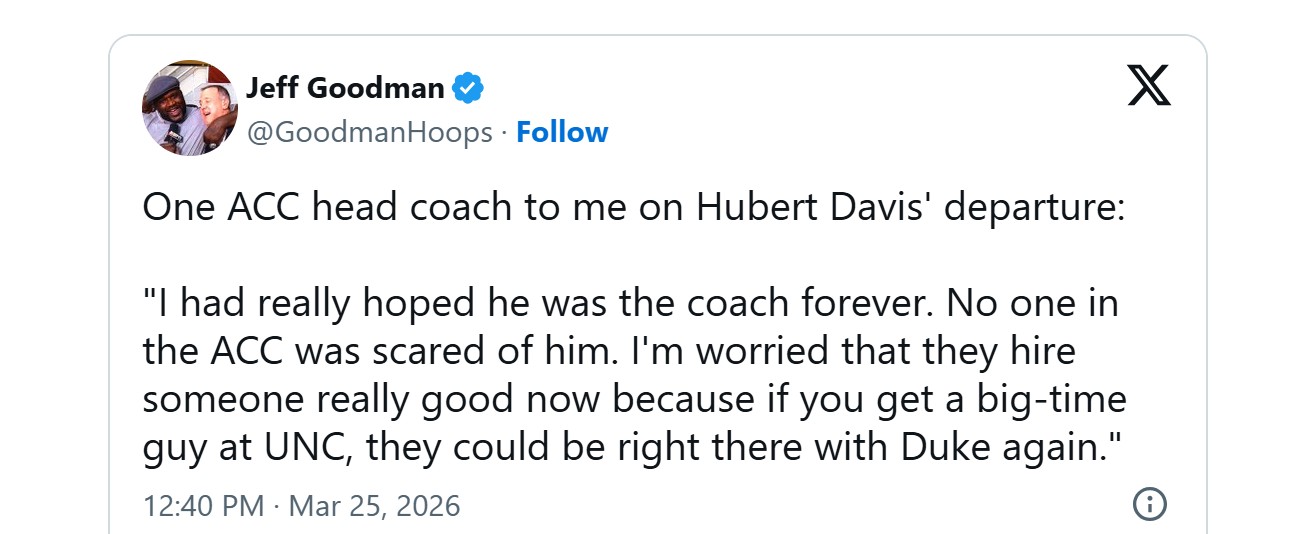Viewport: 1308px width, 534px height.
Task: Follow Jeff Goodman via Follow link
Action: pyautogui.click(x=562, y=133)
